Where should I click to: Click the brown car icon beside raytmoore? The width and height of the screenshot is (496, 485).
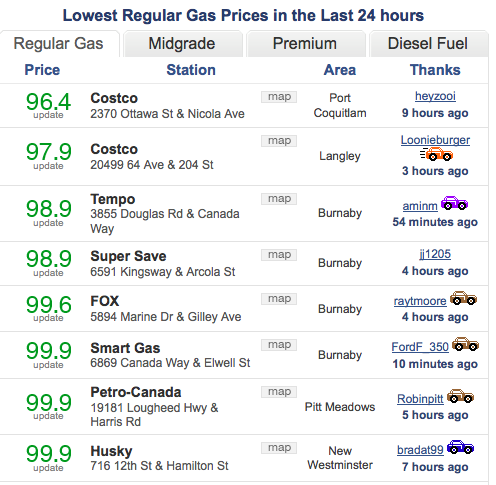tap(463, 298)
